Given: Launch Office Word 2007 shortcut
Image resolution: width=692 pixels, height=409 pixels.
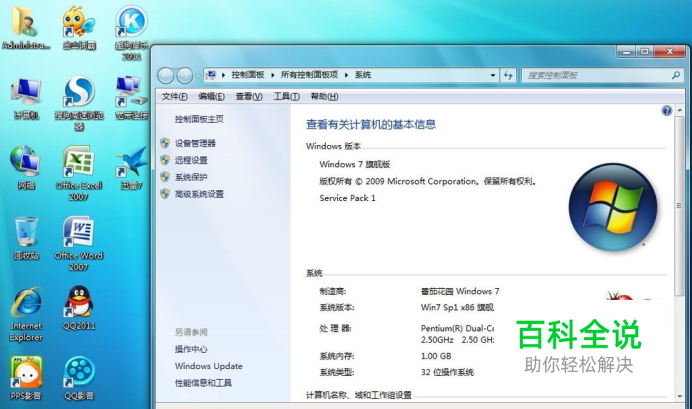Looking at the screenshot, I should tap(79, 243).
